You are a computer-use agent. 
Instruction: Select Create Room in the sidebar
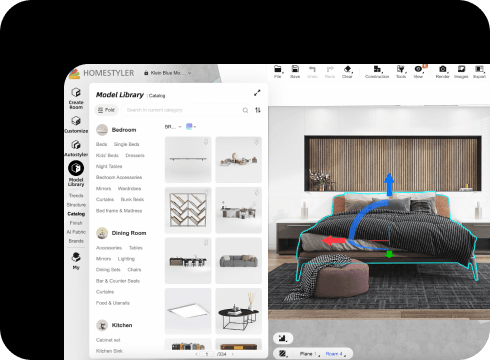(76, 98)
